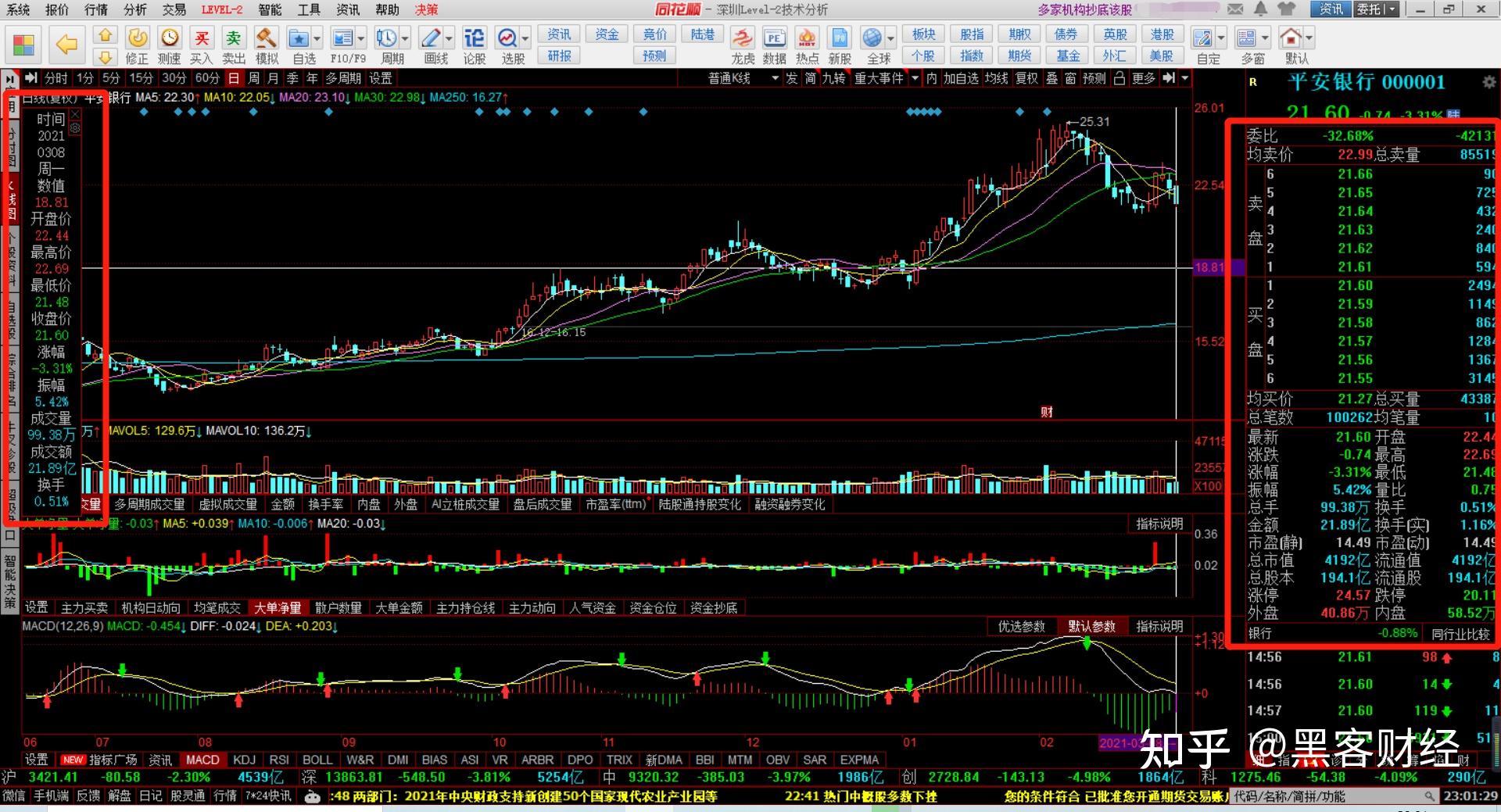Open 7*24快讯 in the status bar
This screenshot has width=1501, height=812.
coord(268,796)
